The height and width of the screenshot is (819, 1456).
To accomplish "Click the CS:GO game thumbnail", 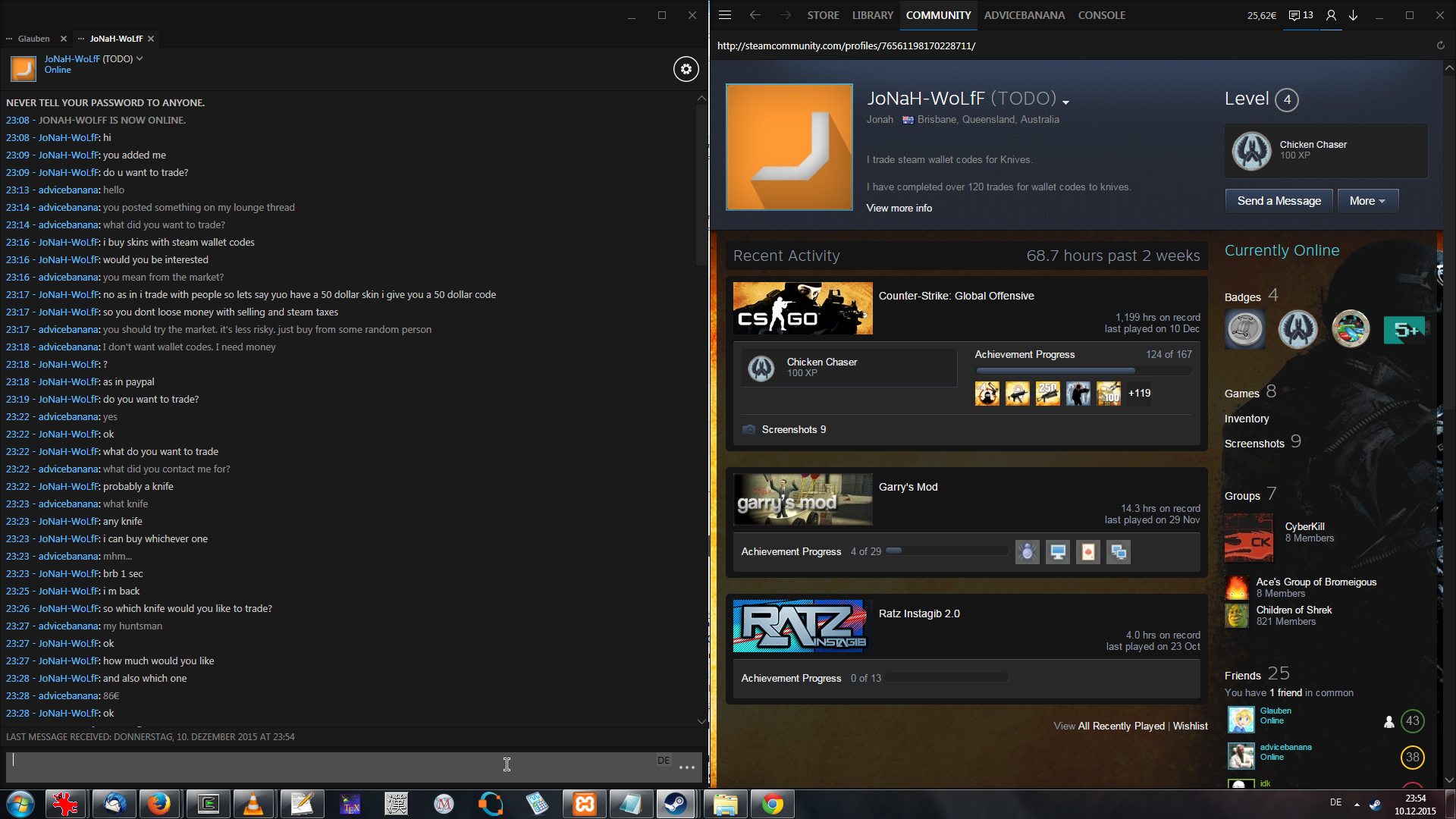I will (x=802, y=308).
